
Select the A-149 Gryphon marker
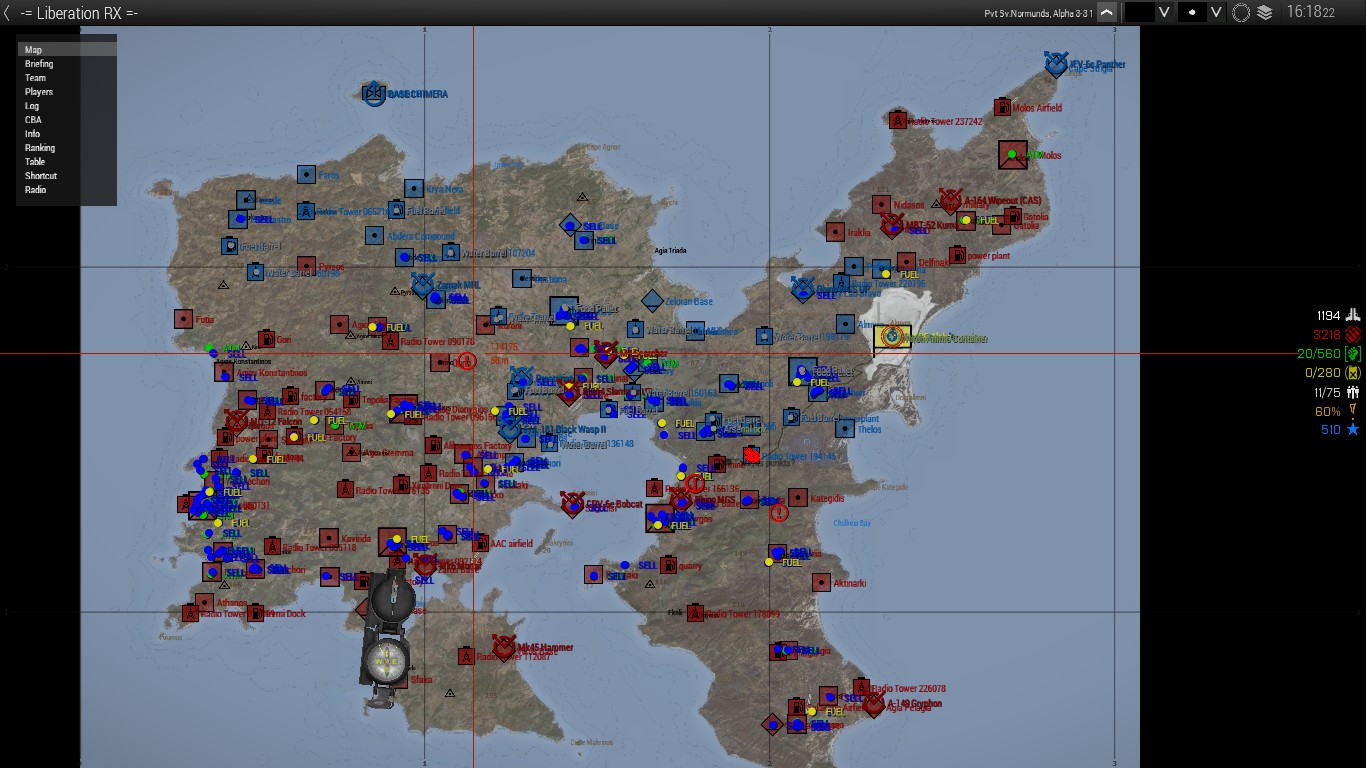click(874, 705)
